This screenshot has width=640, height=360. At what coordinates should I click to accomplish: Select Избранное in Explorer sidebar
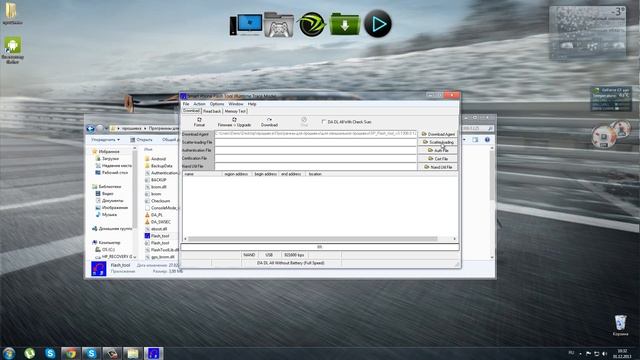click(106, 151)
